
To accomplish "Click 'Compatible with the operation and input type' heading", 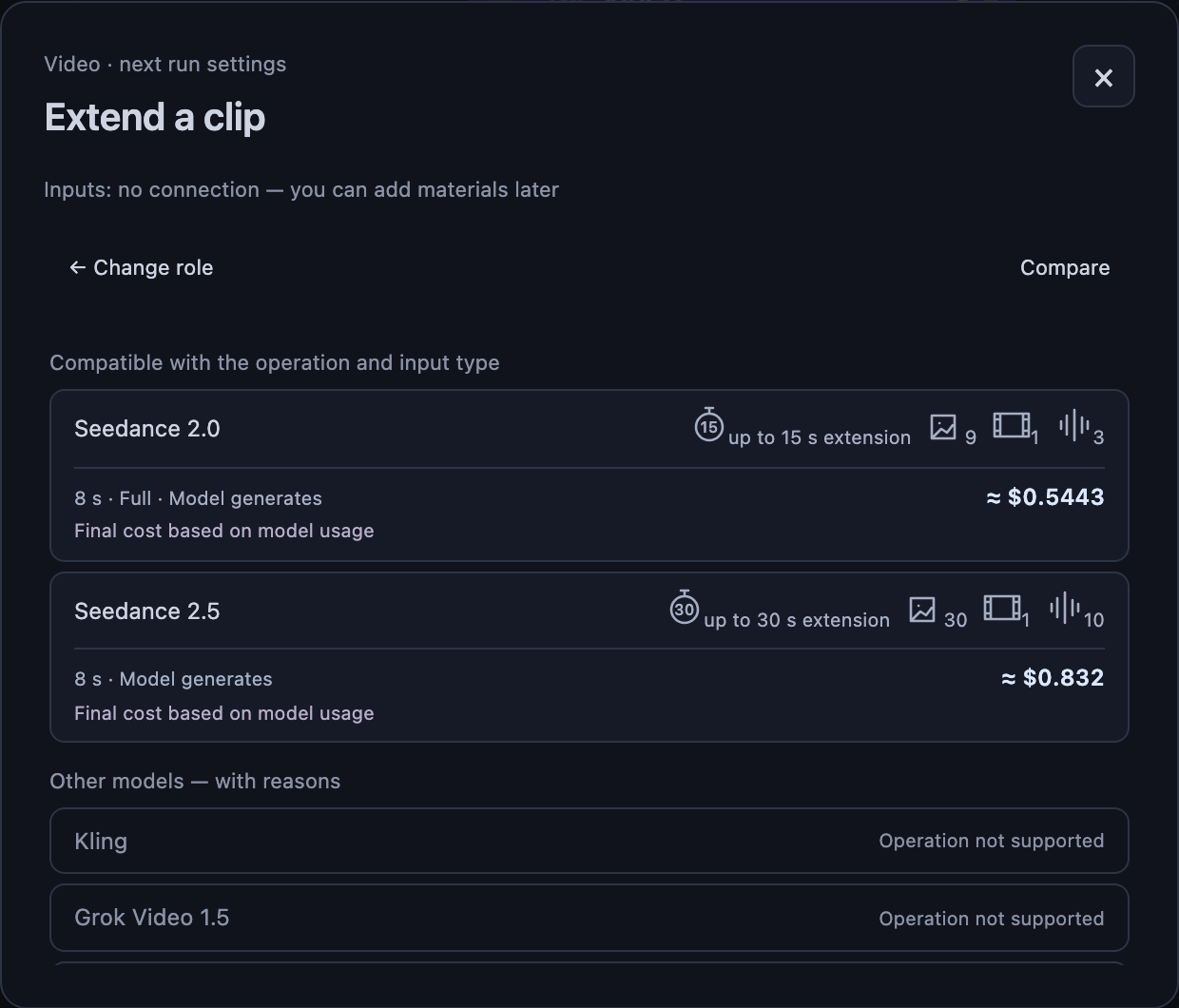I will coord(275,363).
